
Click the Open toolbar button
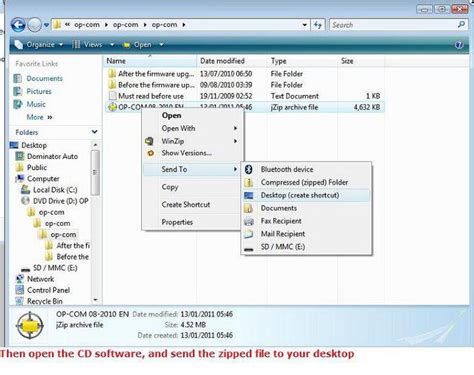click(x=138, y=45)
